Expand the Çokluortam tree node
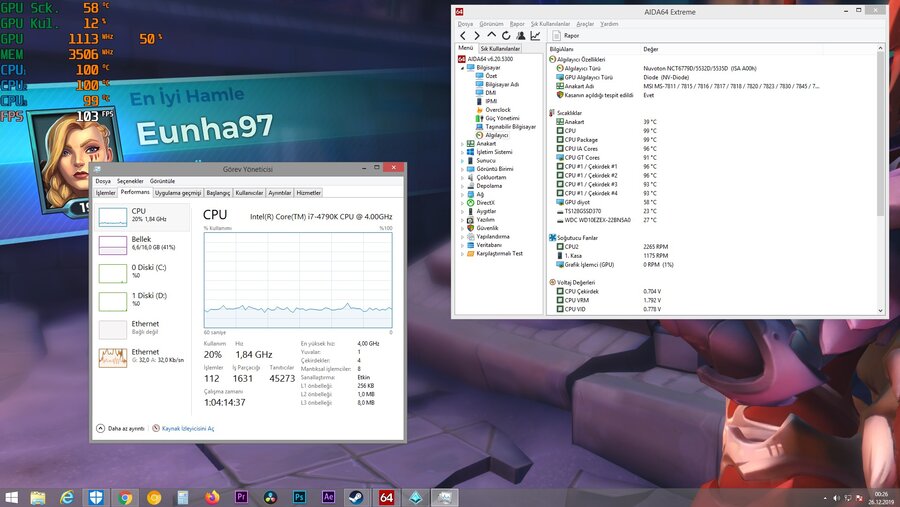The height and width of the screenshot is (507, 900). click(x=463, y=177)
